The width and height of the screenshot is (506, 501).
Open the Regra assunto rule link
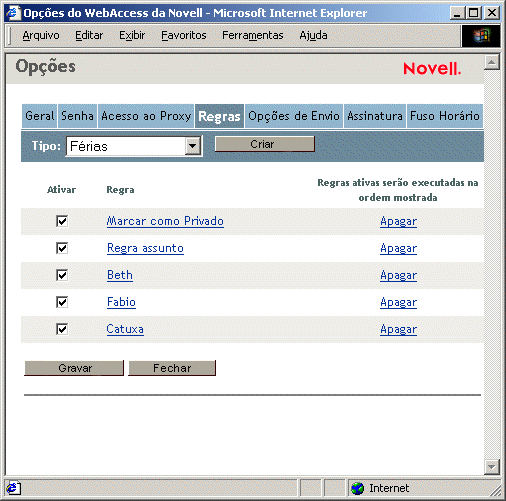(145, 248)
